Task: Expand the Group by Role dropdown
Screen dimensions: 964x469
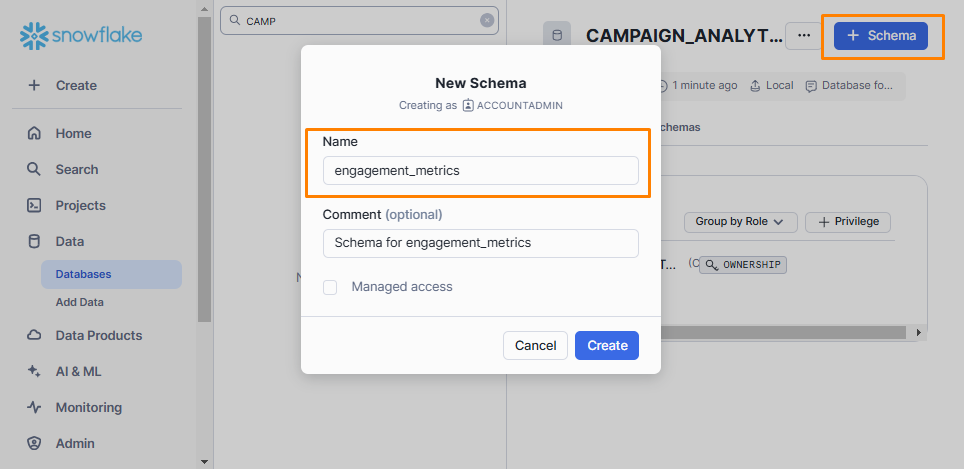Action: (740, 222)
